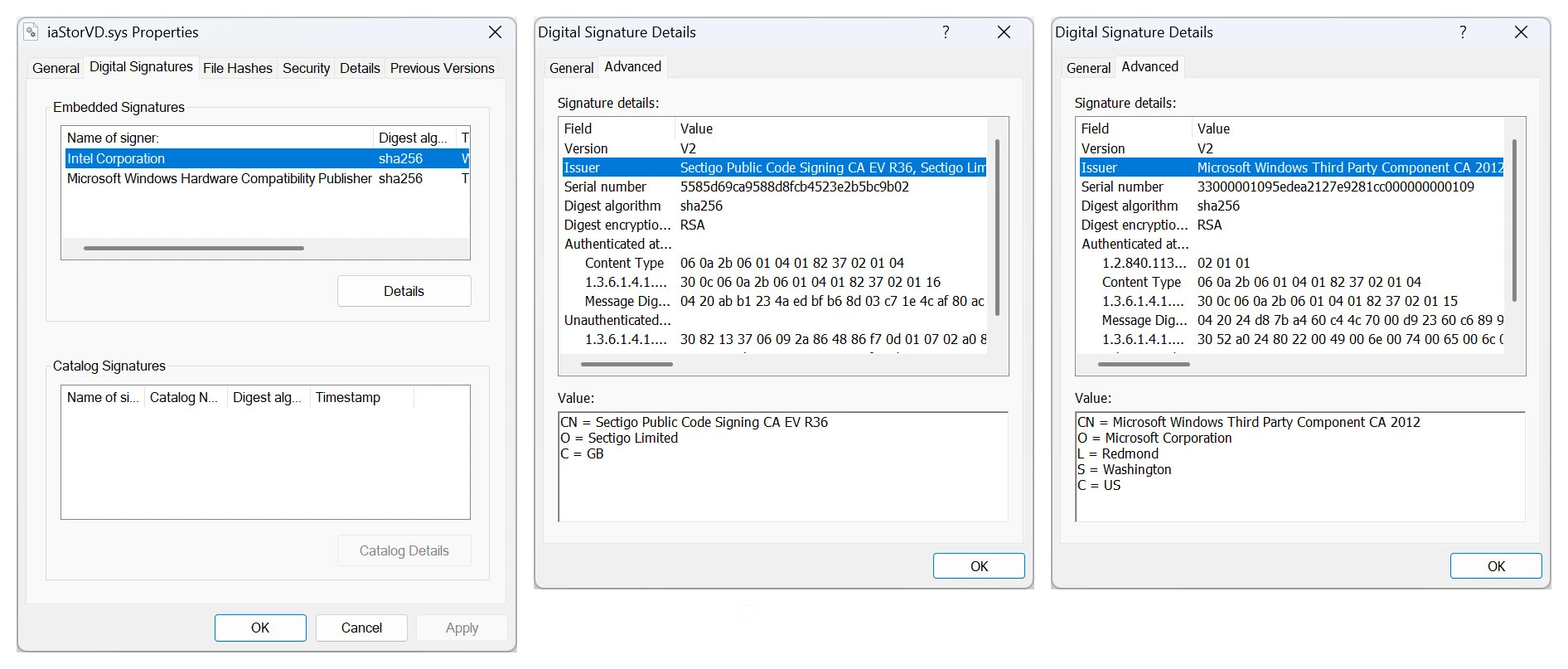Click the 'Name of si...' header in Catalog Signatures
Viewport: 1568px width, 669px height.
(x=103, y=397)
